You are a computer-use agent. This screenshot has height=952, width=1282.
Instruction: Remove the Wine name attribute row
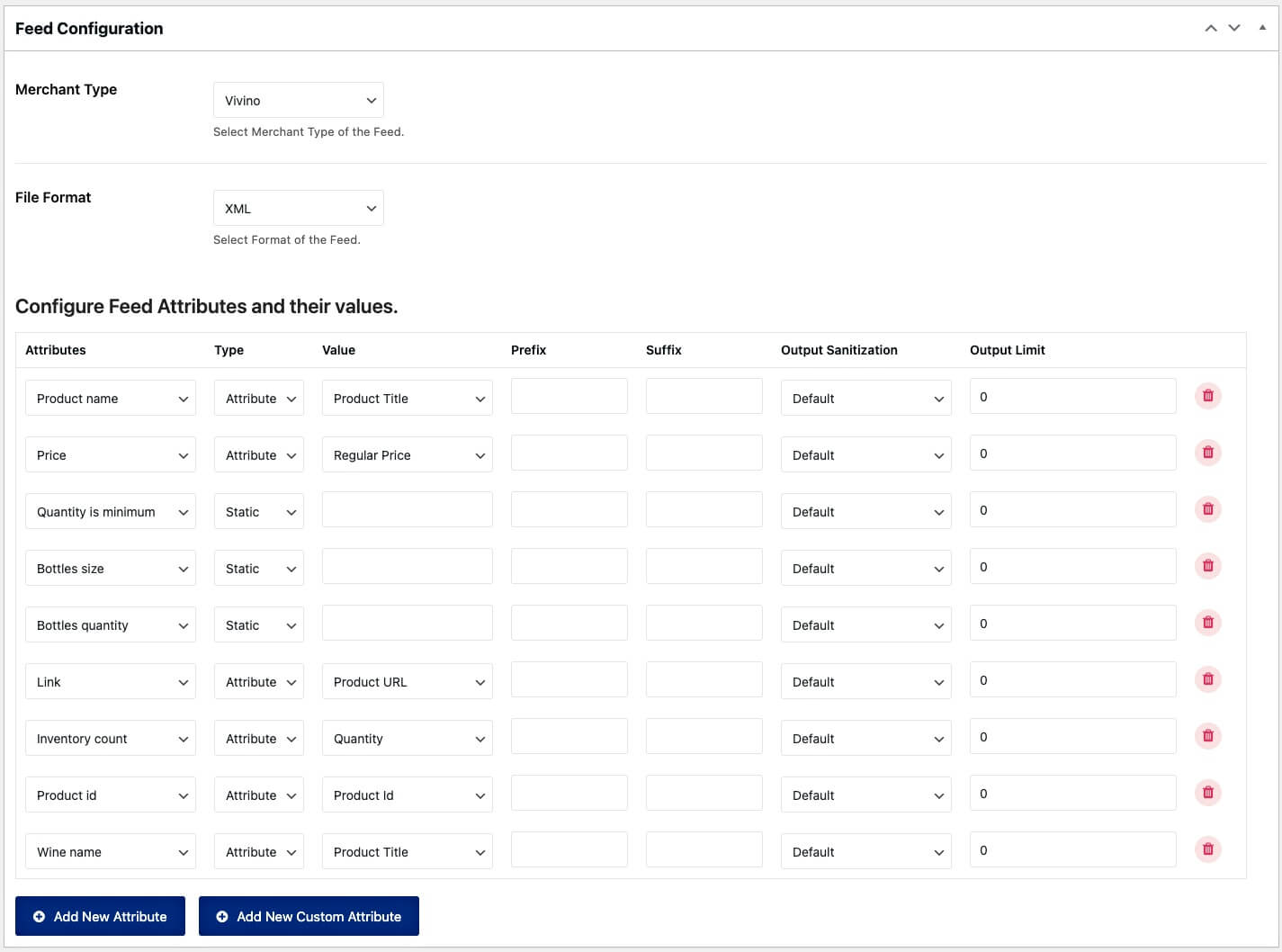pos(1207,849)
